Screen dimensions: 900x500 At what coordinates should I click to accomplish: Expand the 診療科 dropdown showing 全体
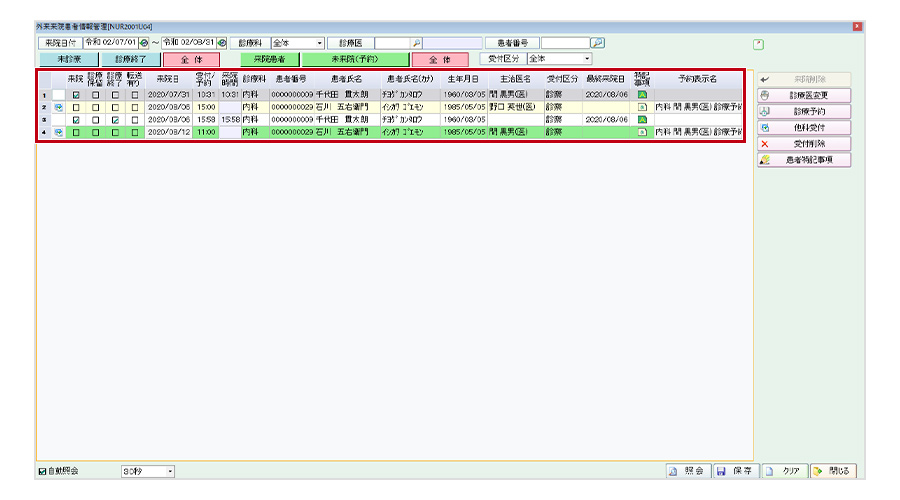tap(320, 44)
